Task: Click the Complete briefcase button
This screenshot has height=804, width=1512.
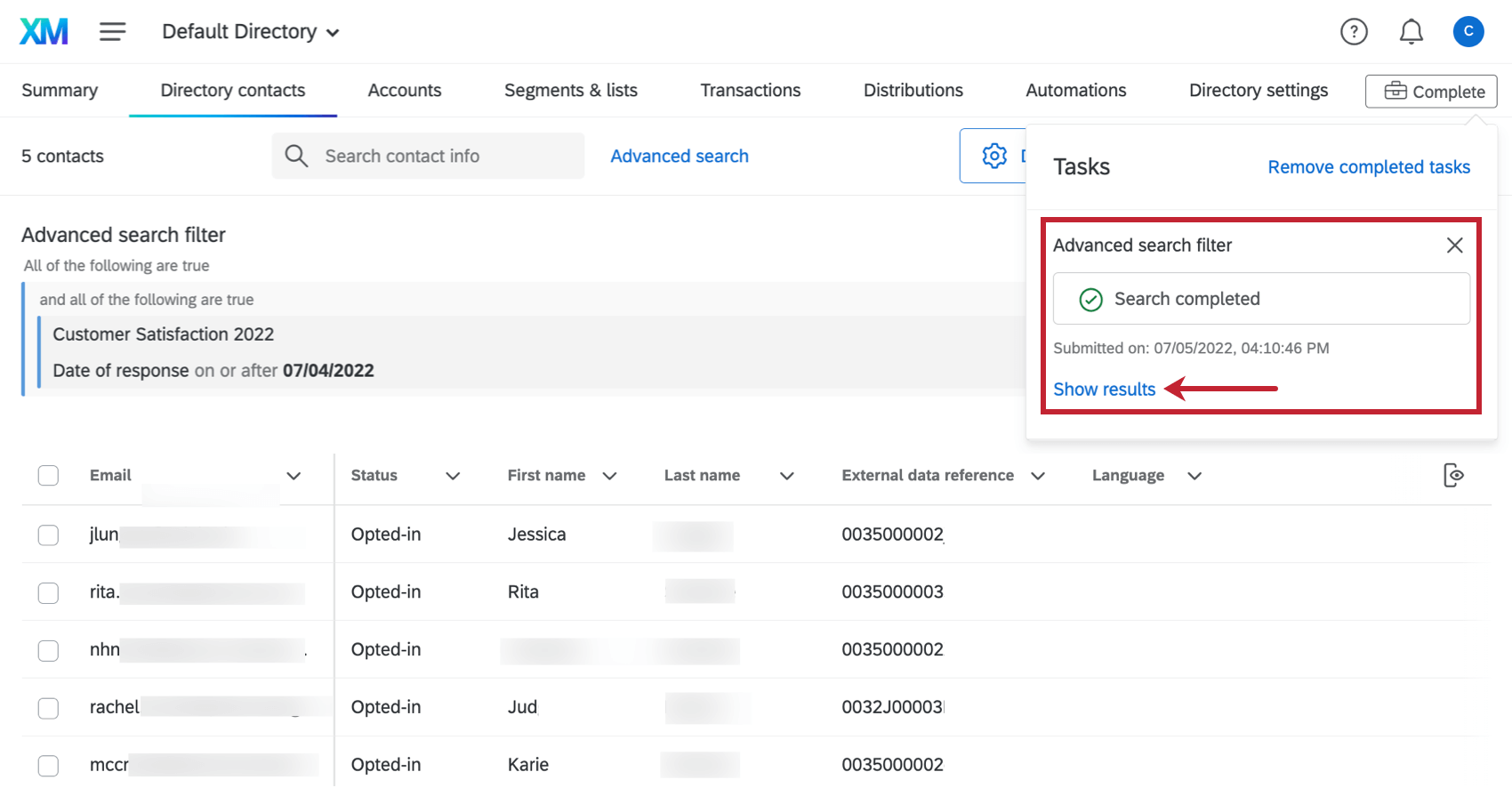Action: (1430, 91)
